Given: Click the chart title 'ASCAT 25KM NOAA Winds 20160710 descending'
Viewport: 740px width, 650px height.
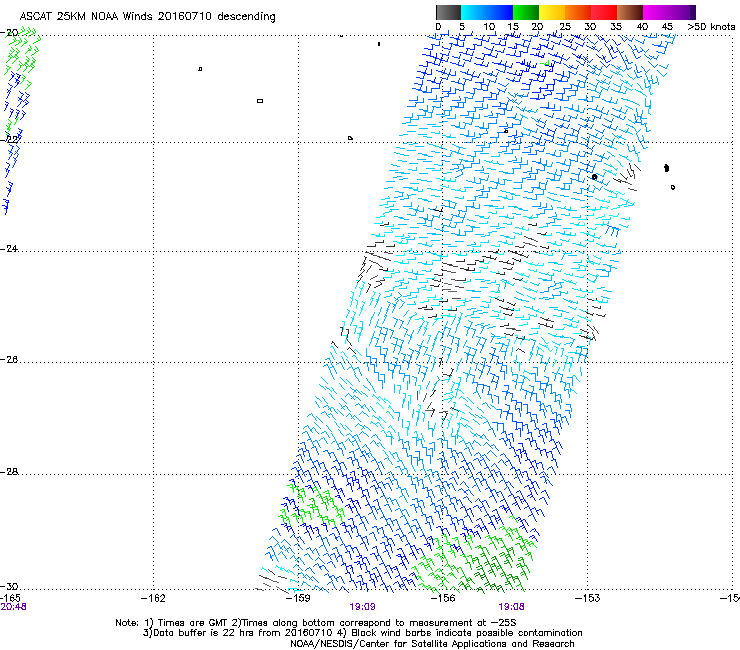Looking at the screenshot, I should (x=147, y=17).
